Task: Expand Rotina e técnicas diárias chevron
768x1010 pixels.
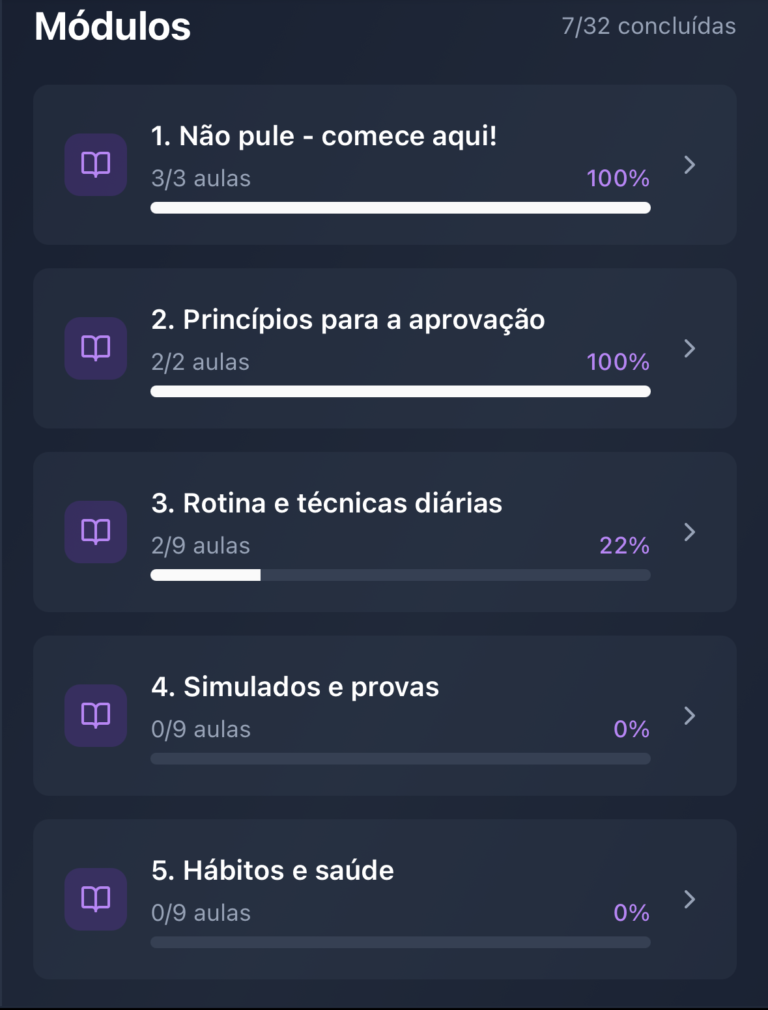Action: [689, 532]
